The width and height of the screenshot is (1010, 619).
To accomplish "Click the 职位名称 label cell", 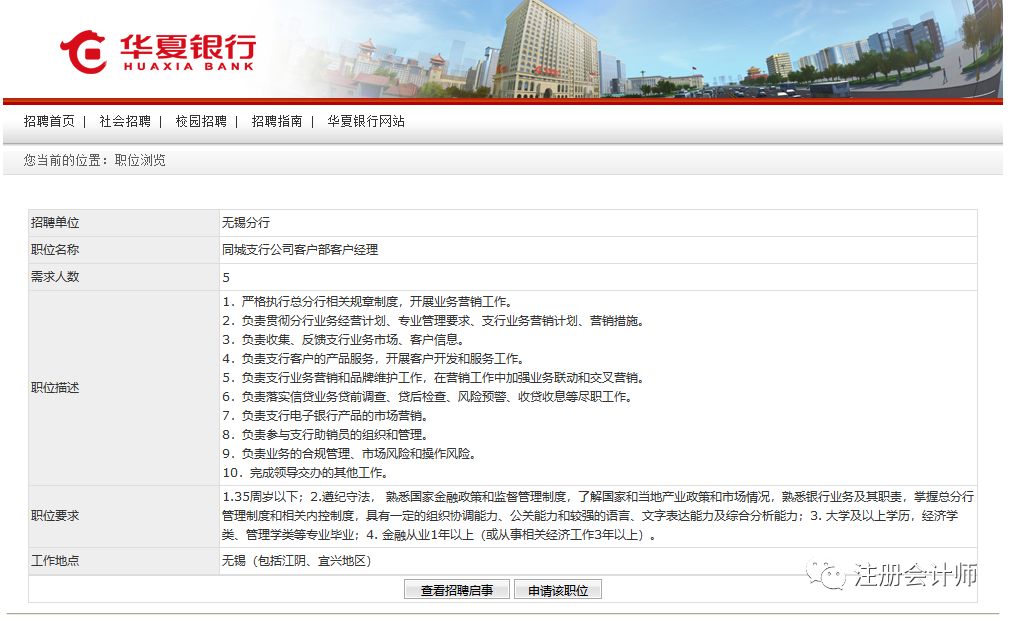I will tap(124, 250).
